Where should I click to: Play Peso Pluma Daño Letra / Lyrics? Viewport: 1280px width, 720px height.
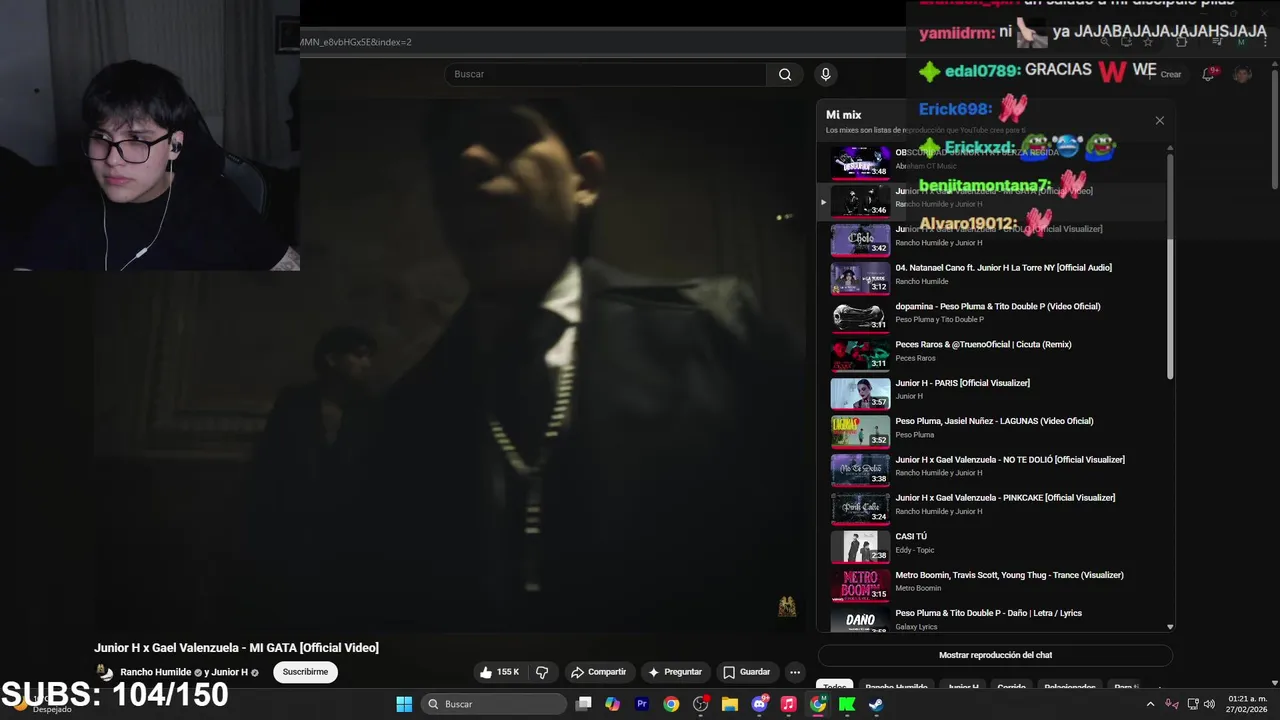point(988,613)
